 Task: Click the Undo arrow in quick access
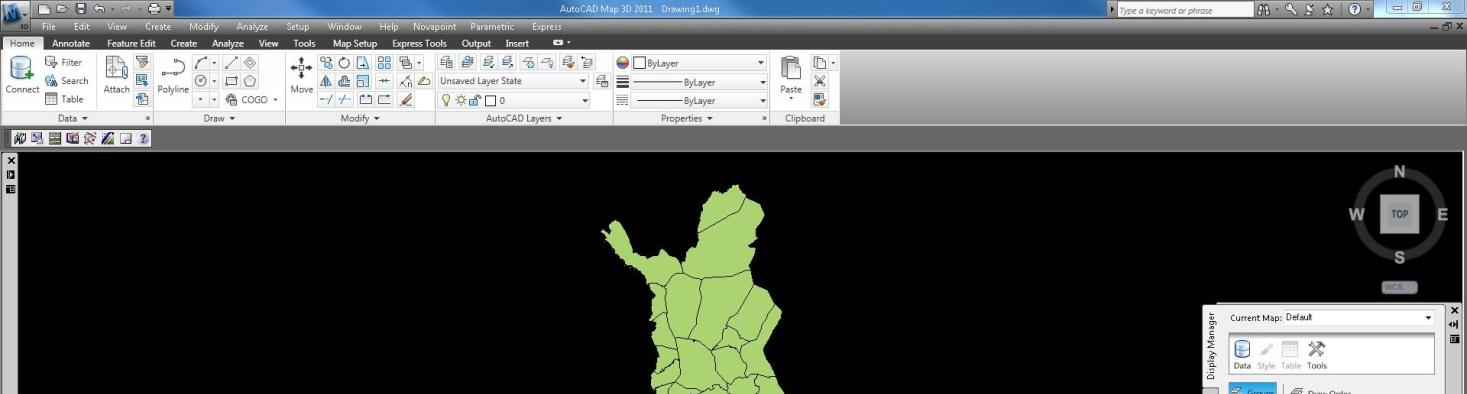point(99,9)
